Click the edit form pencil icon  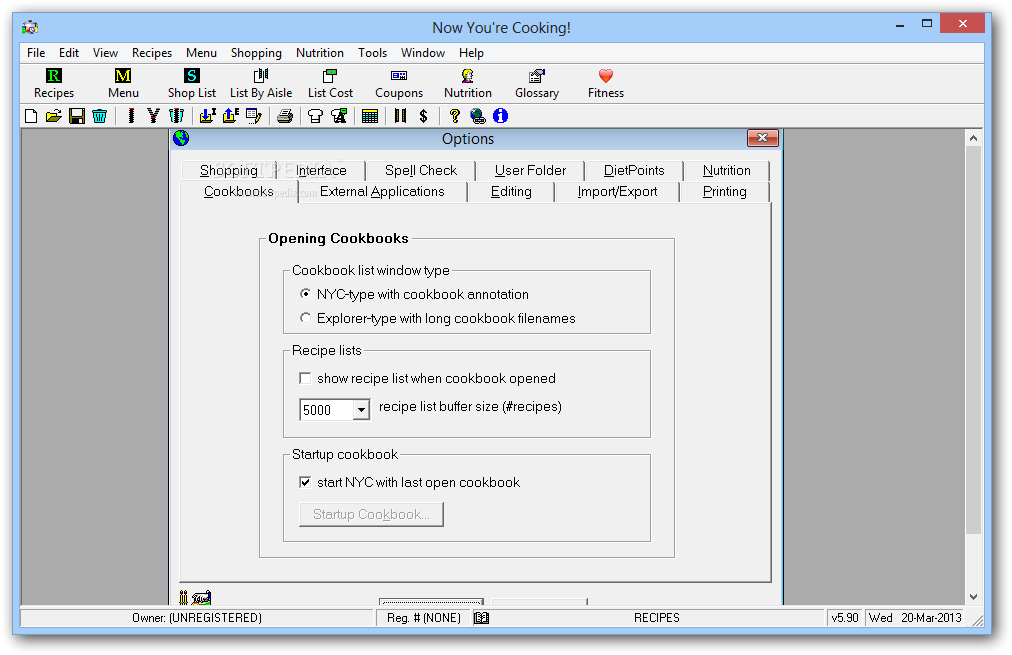[x=254, y=116]
